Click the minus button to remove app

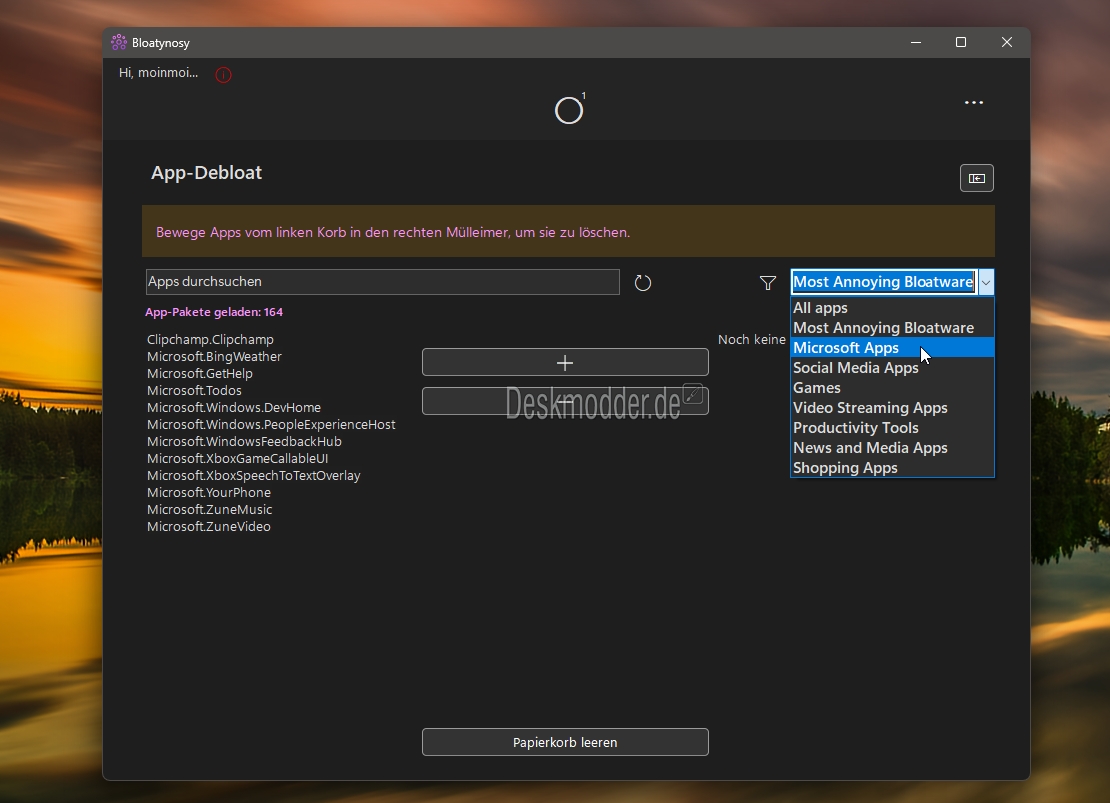pos(565,401)
